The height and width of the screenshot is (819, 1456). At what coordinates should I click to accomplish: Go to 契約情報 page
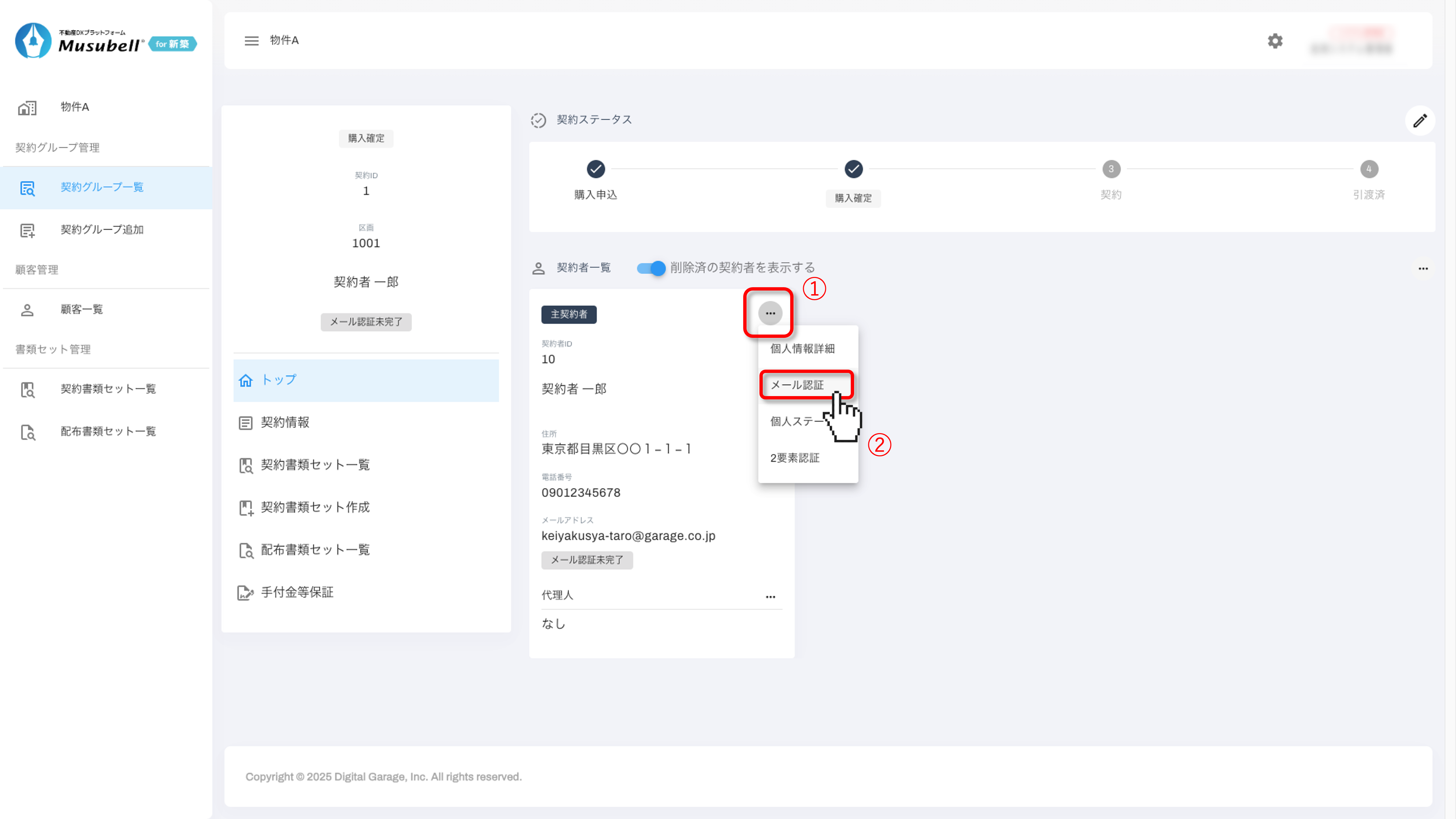pyautogui.click(x=285, y=422)
